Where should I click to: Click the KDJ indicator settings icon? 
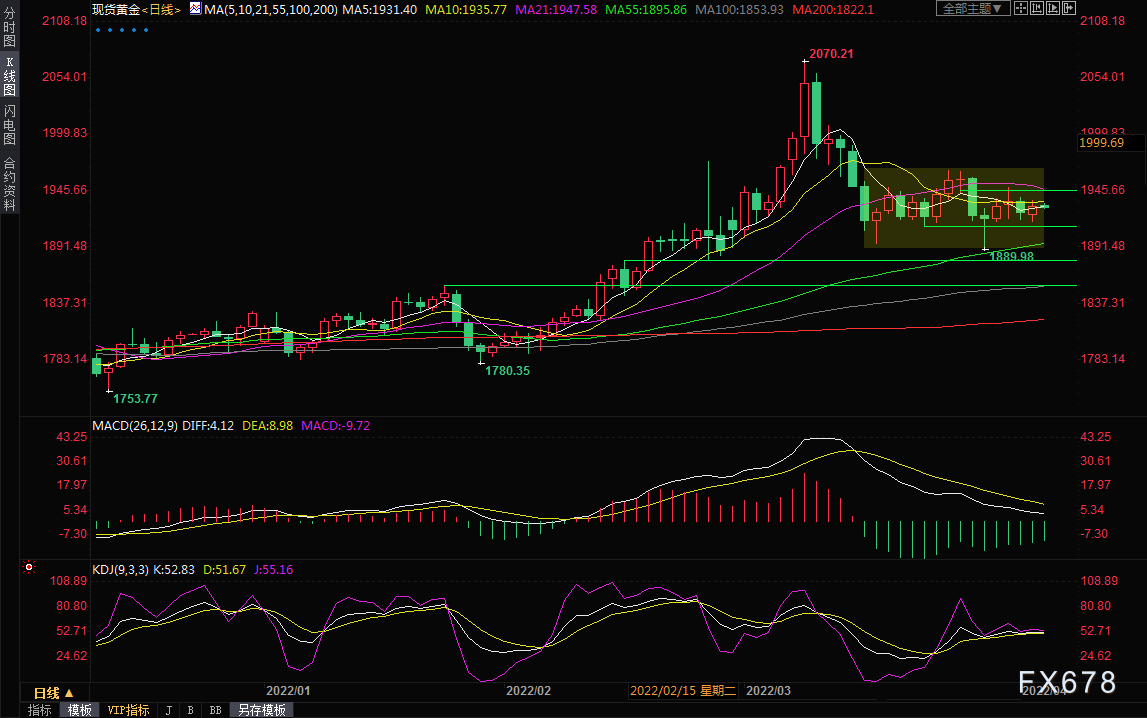pyautogui.click(x=28, y=568)
